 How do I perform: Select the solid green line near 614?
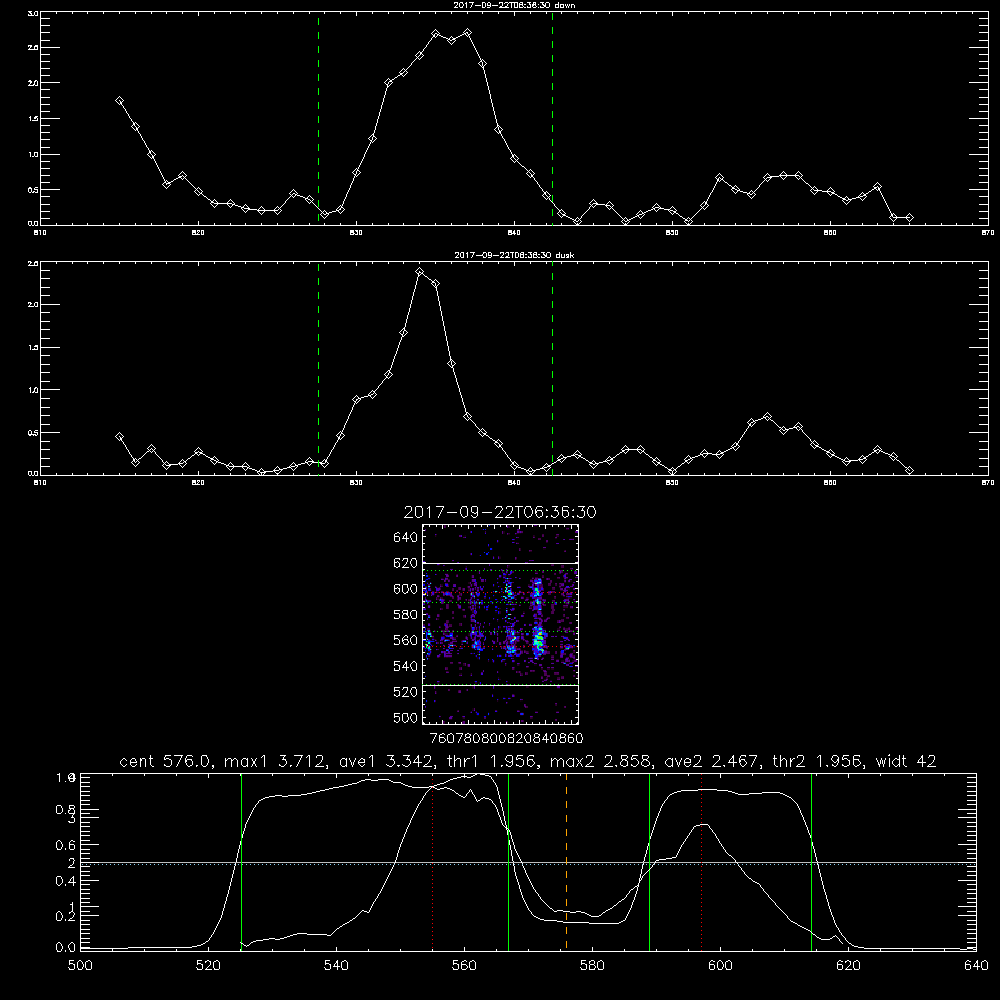click(811, 862)
